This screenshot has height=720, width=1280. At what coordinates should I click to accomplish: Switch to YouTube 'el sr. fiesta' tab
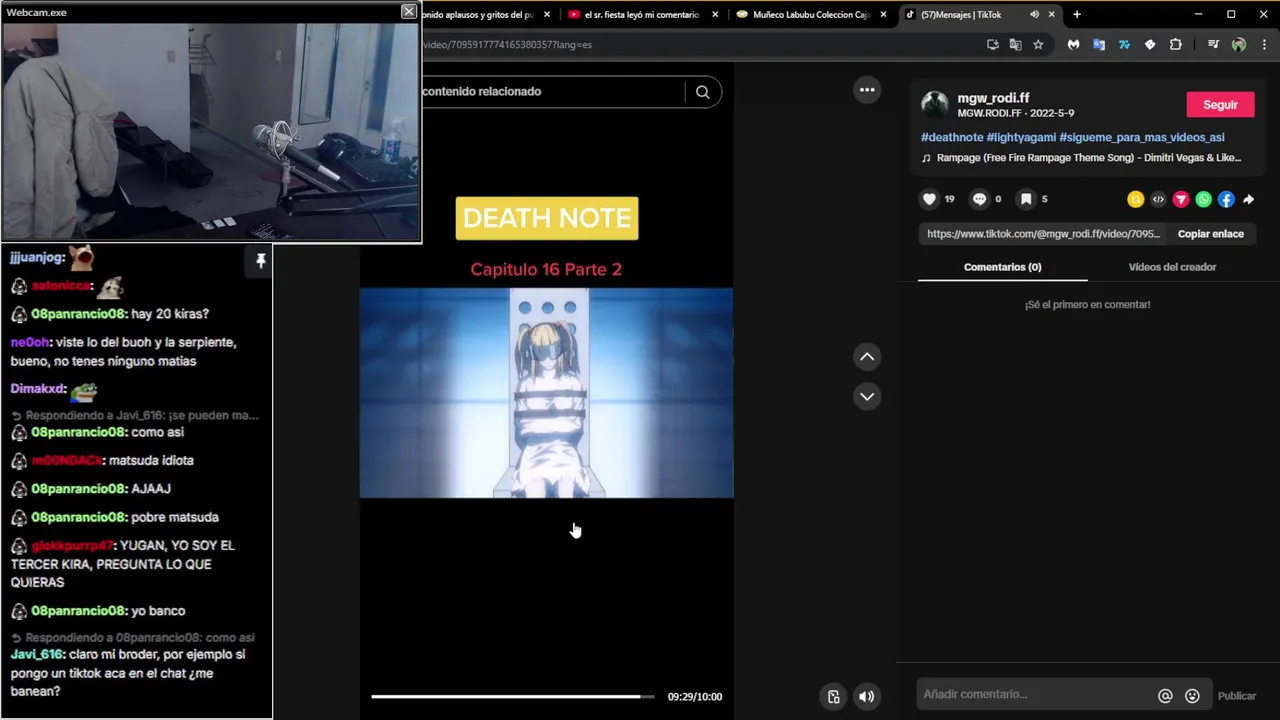pyautogui.click(x=640, y=15)
